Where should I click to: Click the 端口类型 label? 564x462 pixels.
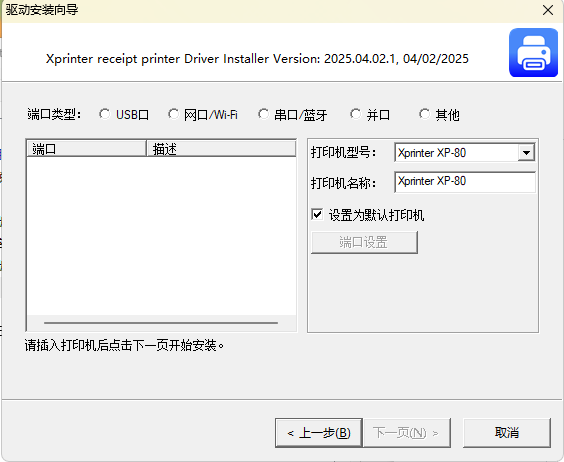[x=54, y=114]
